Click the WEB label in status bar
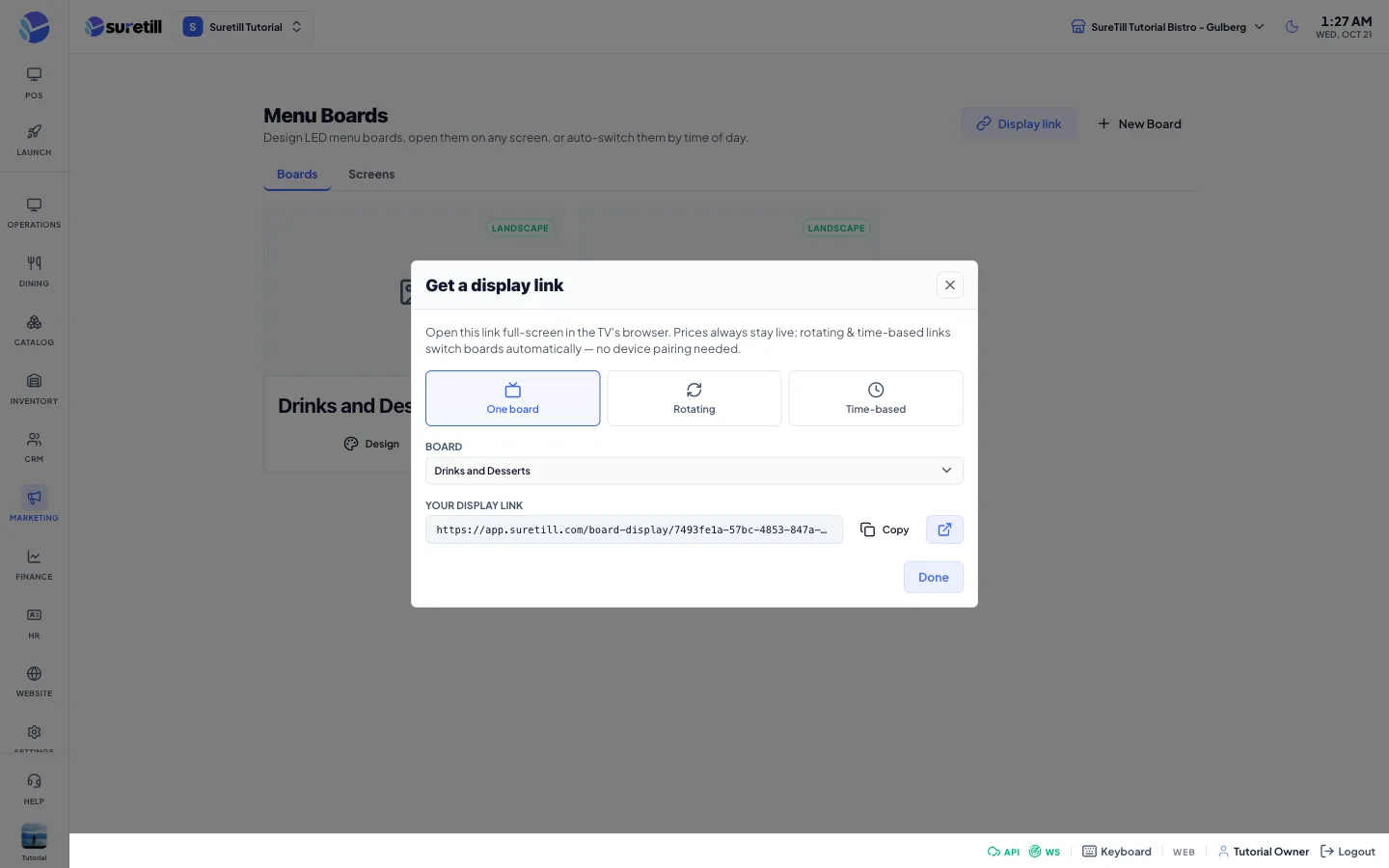The image size is (1389, 868). tap(1184, 852)
